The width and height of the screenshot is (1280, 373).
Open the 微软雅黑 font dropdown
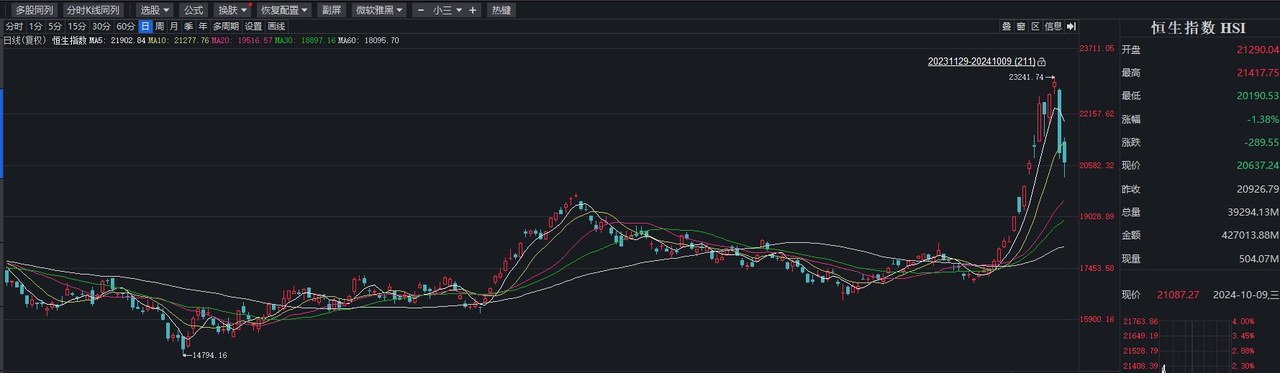[380, 10]
